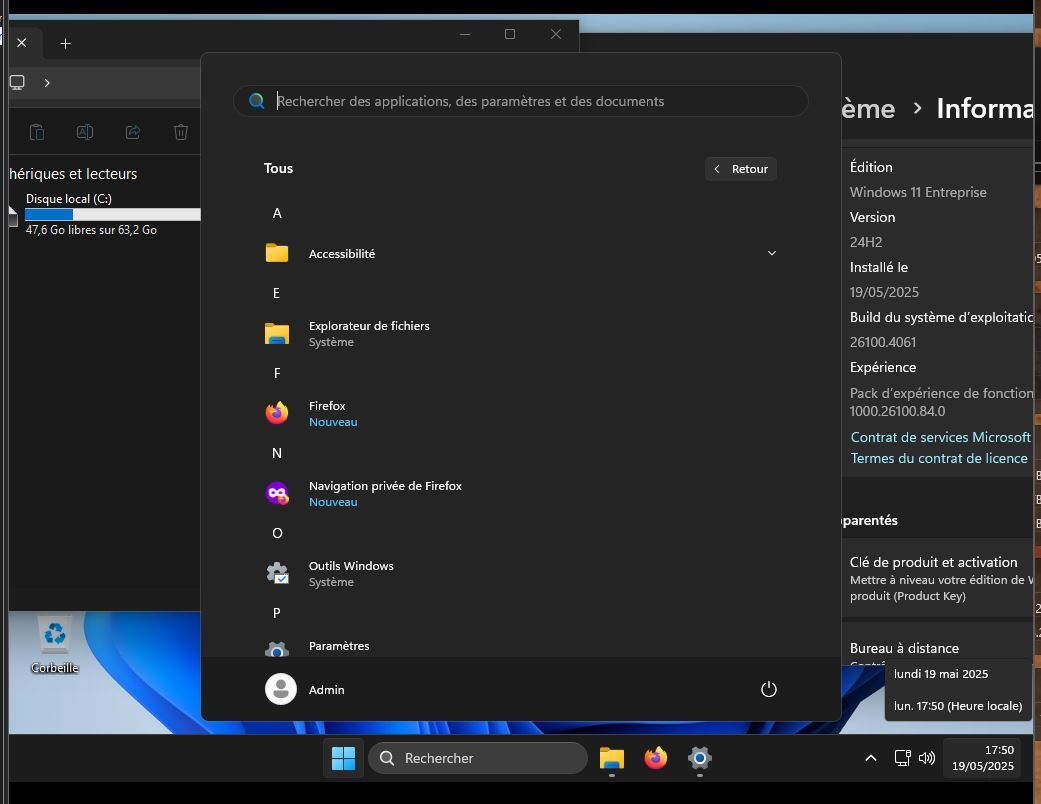The image size is (1041, 804).
Task: Click the Retour button
Action: pos(741,169)
